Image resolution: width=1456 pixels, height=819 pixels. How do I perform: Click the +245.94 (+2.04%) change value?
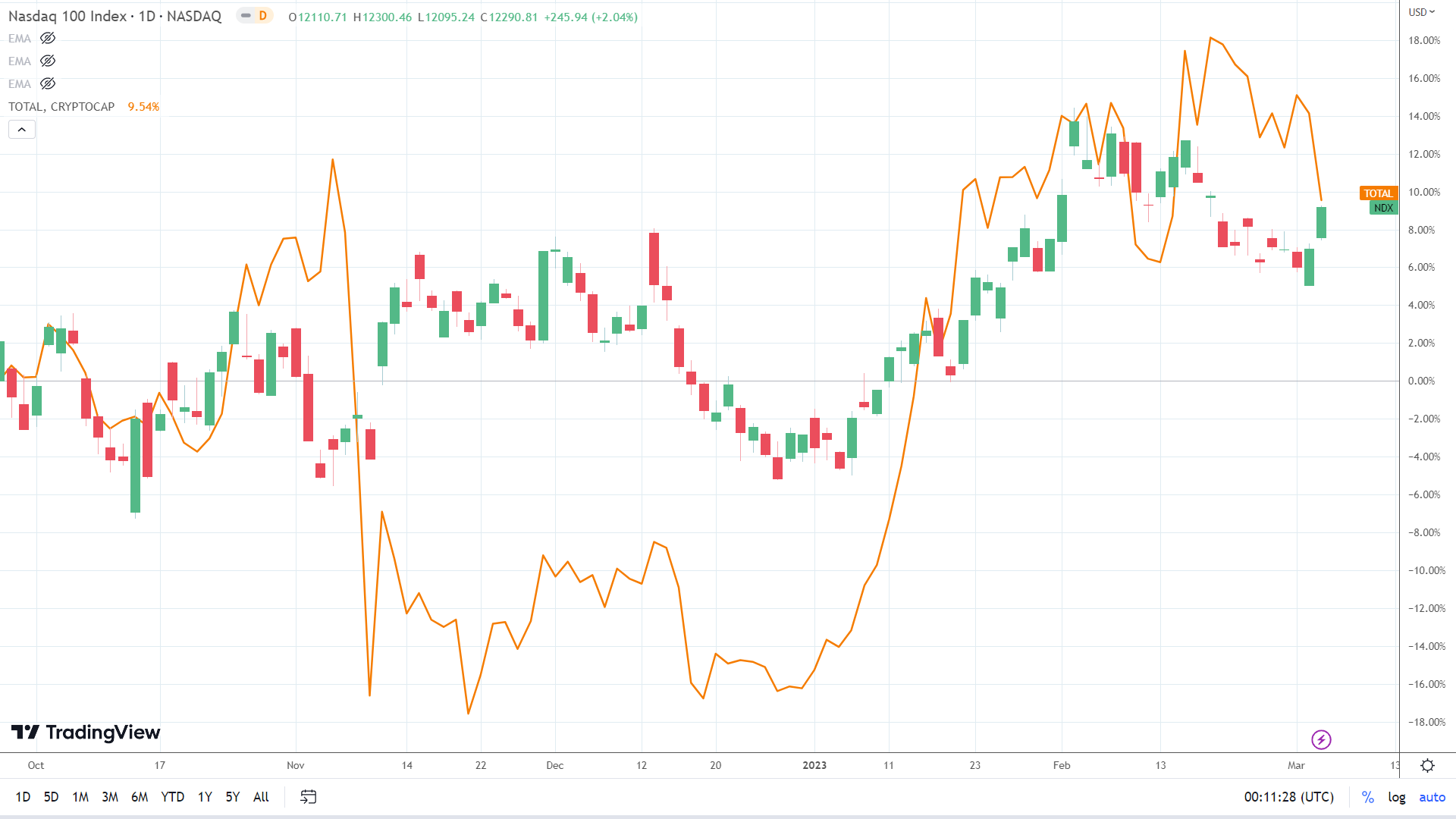click(x=591, y=17)
